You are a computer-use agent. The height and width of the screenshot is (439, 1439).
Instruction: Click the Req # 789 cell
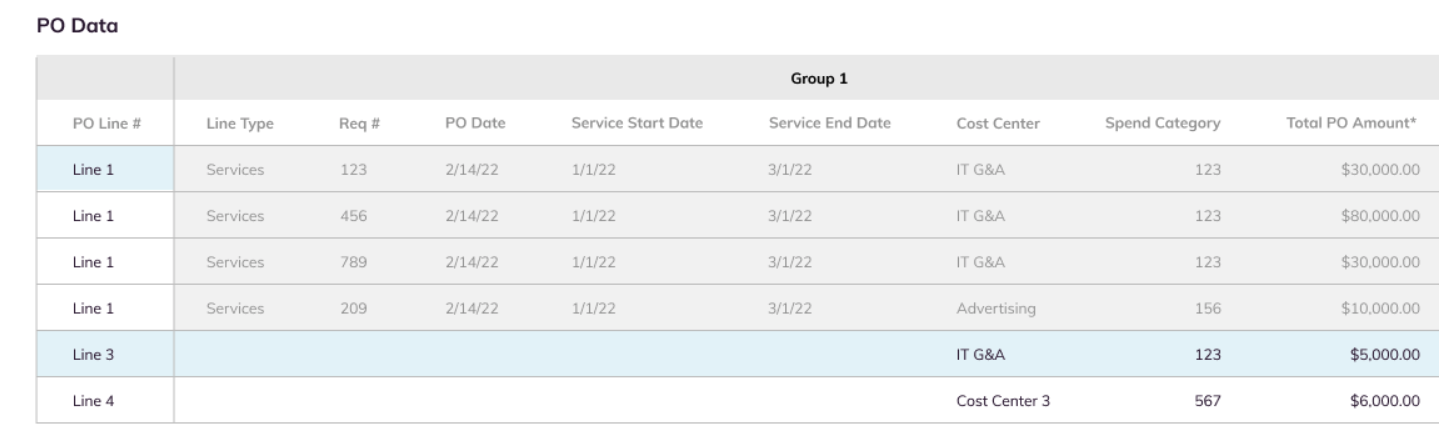tap(354, 262)
